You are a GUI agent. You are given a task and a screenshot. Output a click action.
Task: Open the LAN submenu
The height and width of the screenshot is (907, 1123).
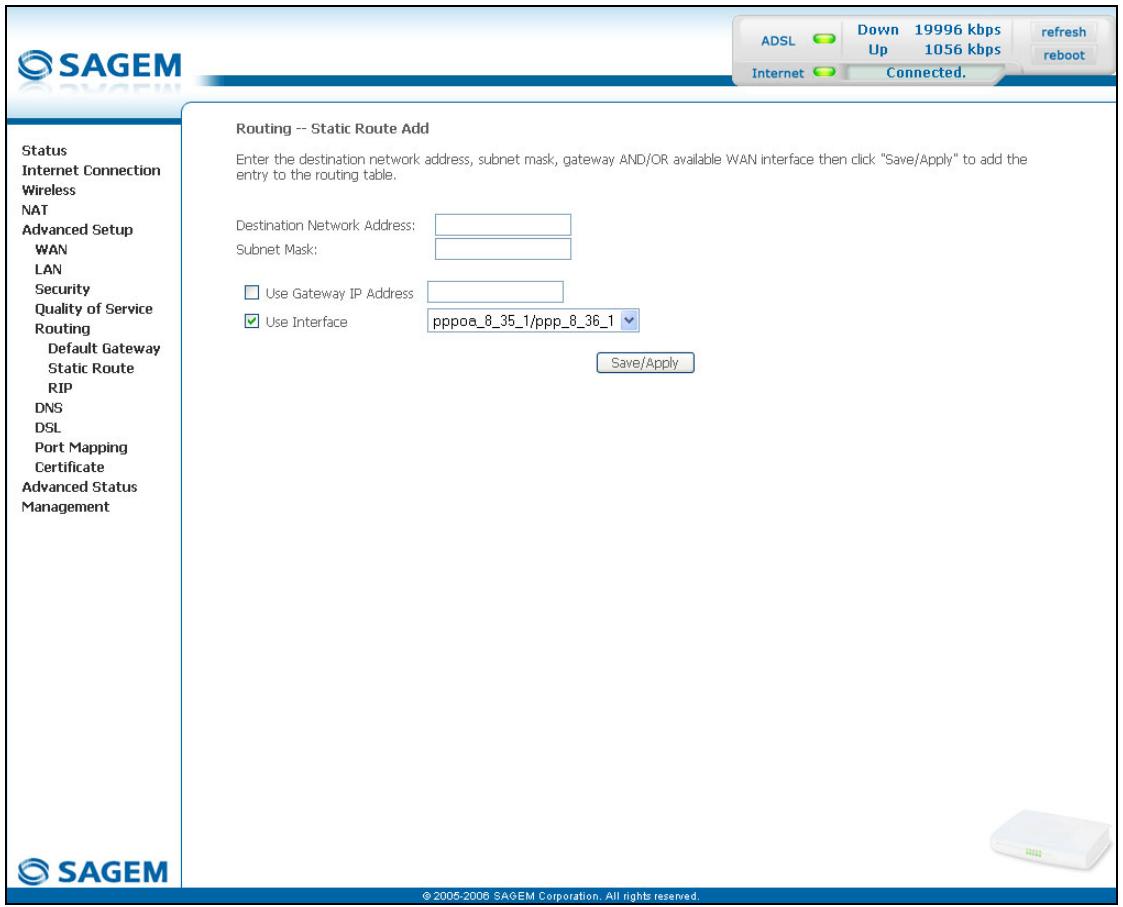48,269
